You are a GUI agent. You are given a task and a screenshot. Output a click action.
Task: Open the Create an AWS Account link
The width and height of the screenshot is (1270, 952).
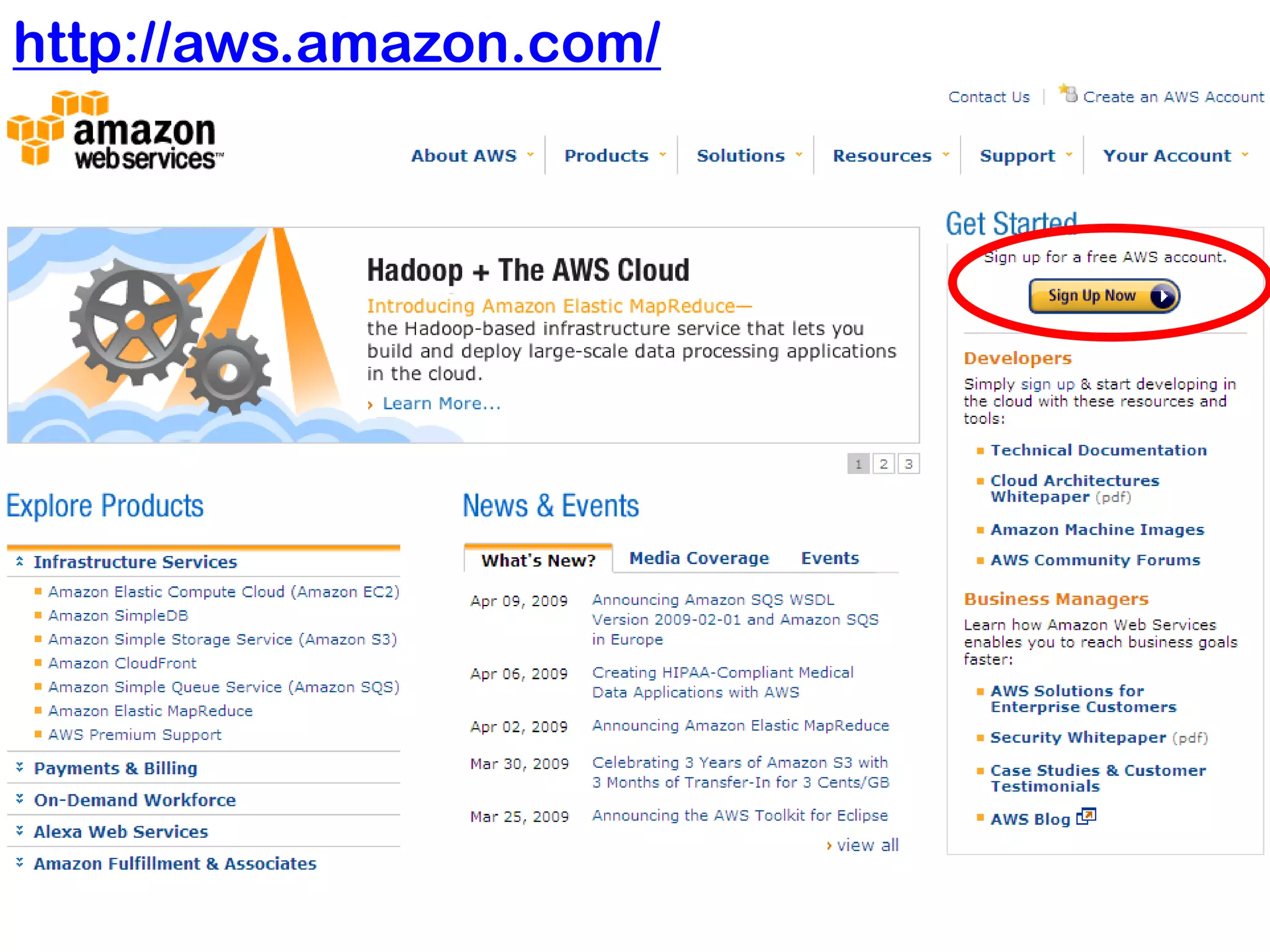point(1173,97)
